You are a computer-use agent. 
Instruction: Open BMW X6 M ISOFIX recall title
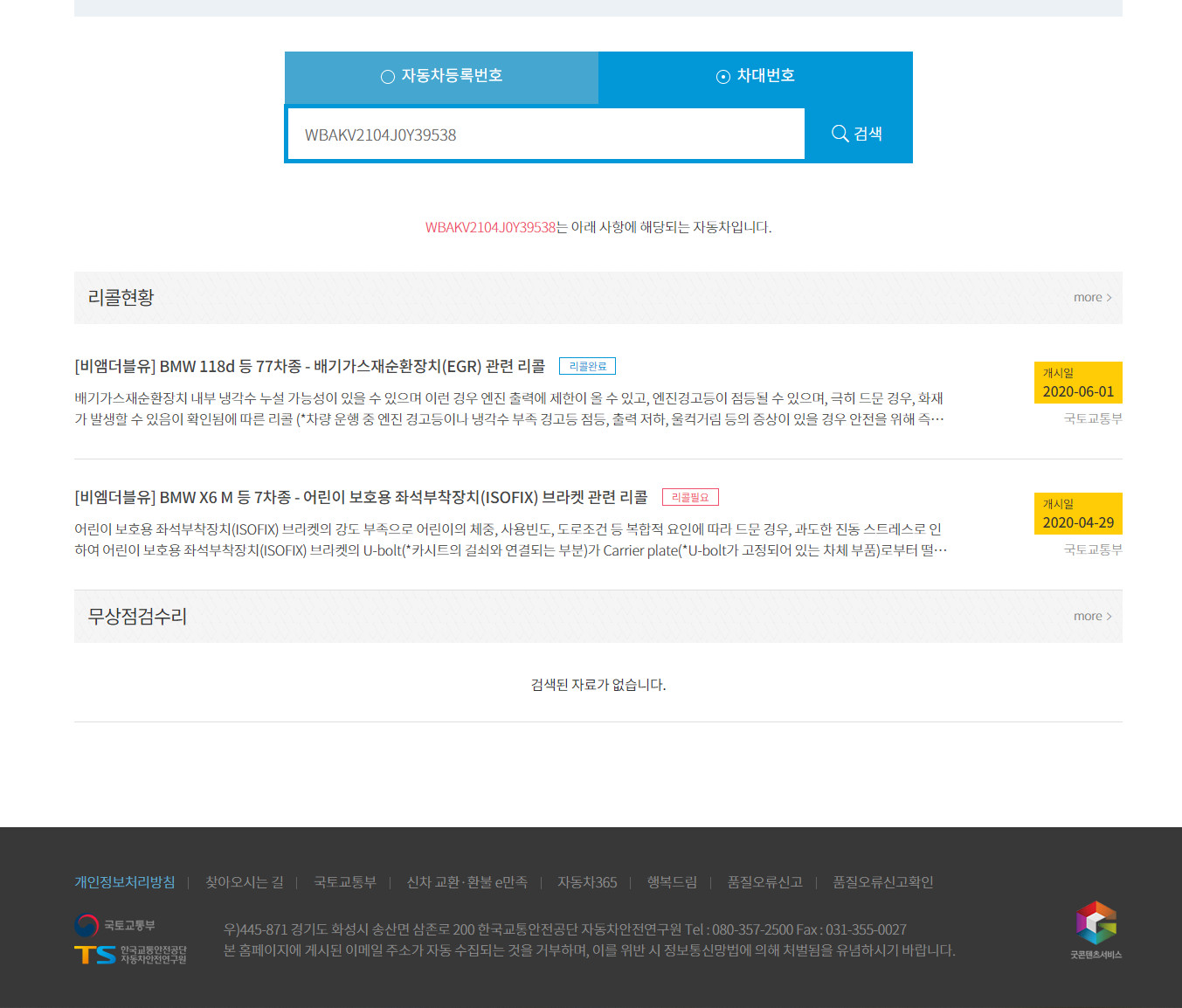coord(361,497)
